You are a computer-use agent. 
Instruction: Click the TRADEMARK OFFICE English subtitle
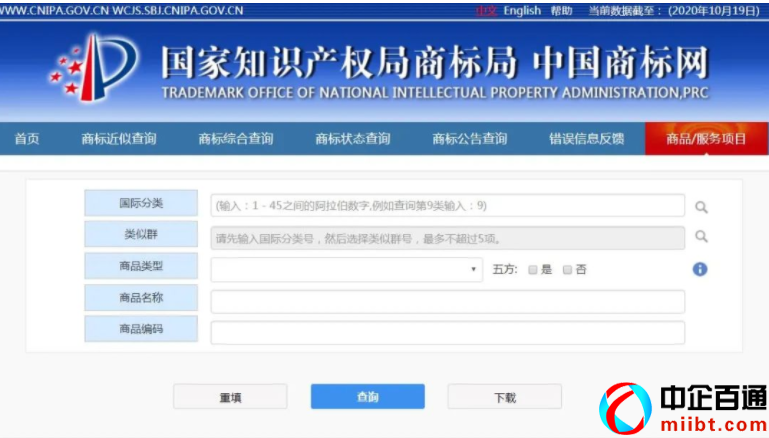[436, 93]
